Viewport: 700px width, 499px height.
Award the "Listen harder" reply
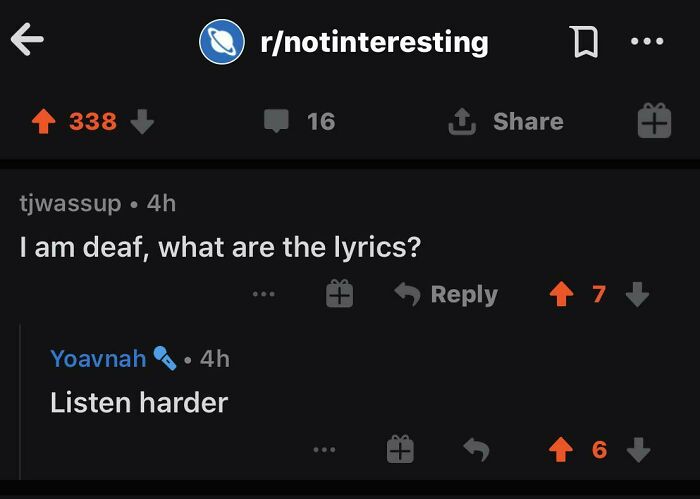400,451
